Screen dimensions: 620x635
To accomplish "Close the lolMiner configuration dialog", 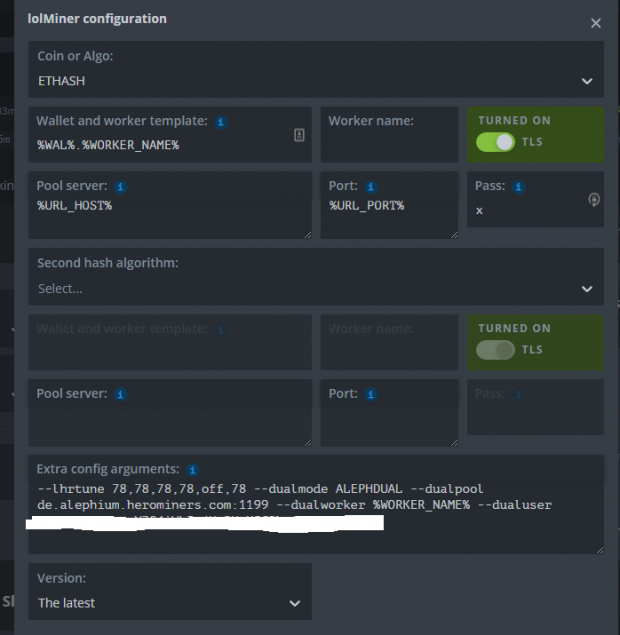I will pyautogui.click(x=596, y=23).
